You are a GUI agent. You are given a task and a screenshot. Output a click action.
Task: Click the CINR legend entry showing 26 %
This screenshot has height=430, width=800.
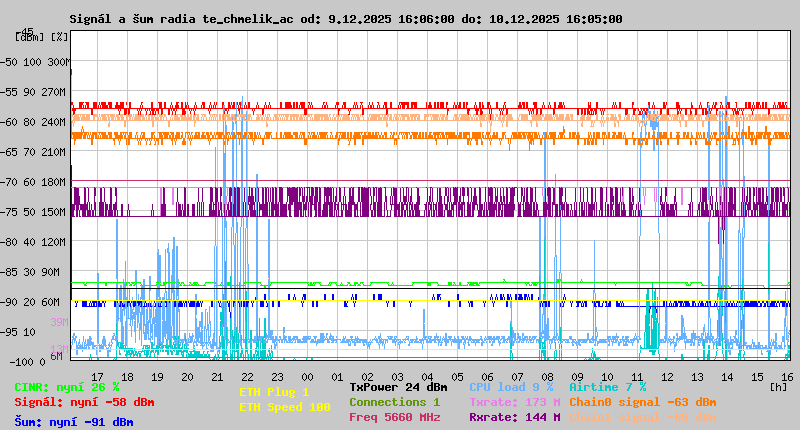[67, 387]
